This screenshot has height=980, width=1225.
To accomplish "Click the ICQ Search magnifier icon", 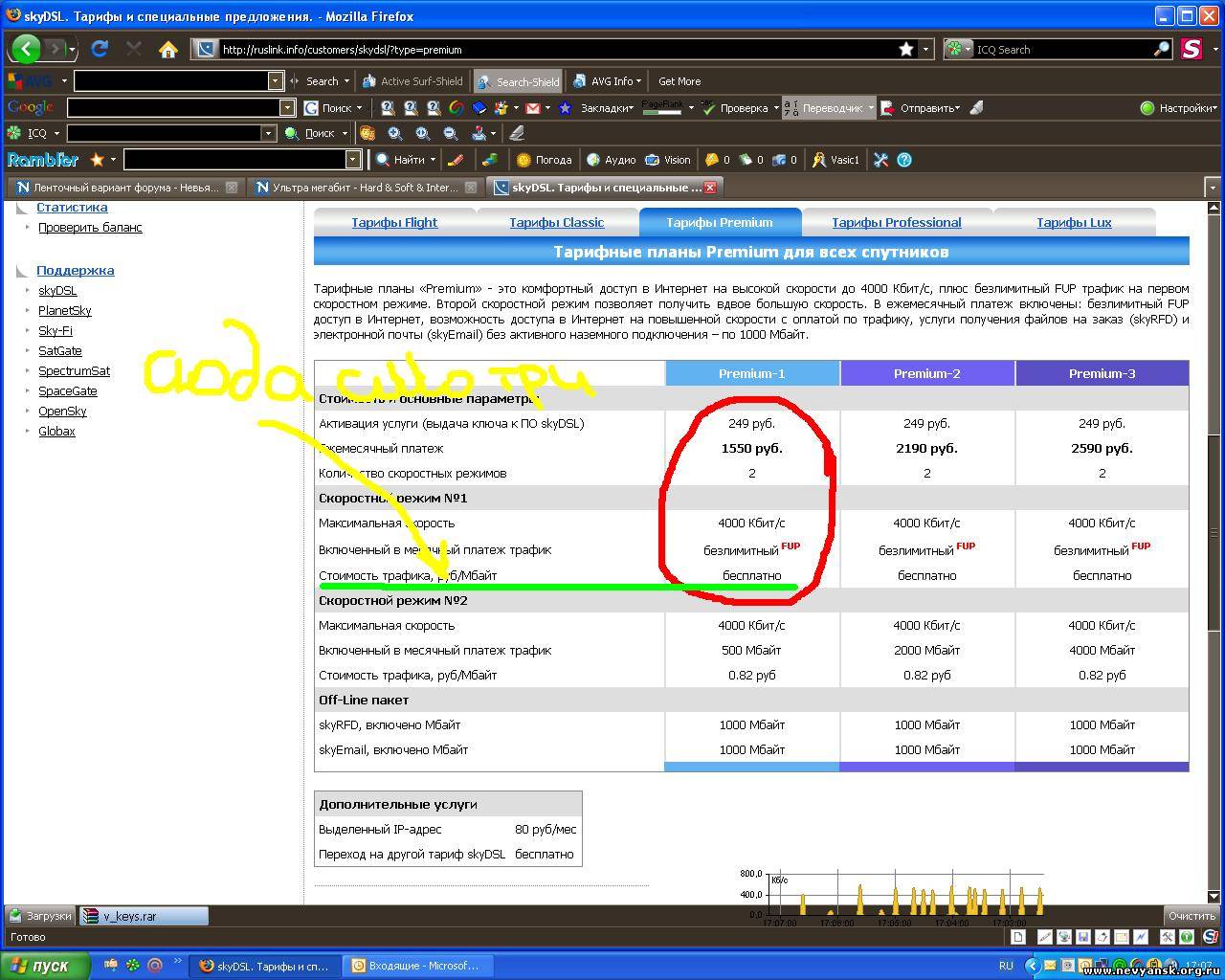I will [1162, 49].
